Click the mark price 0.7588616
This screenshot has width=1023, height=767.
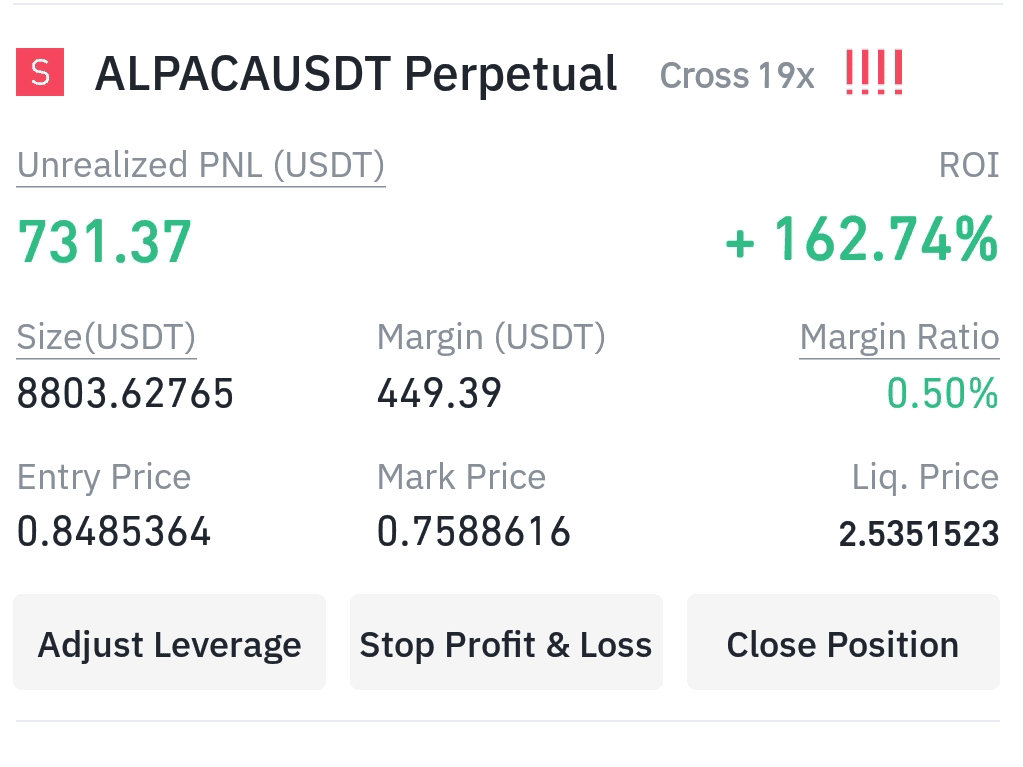474,532
